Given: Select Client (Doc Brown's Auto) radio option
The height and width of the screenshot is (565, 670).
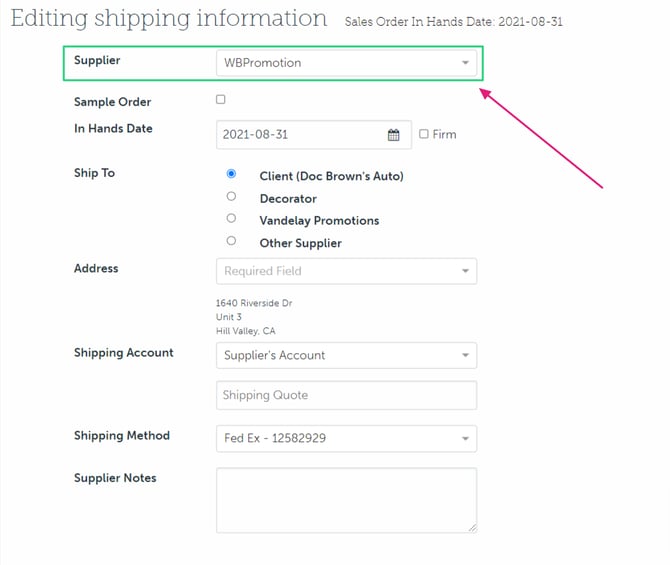Looking at the screenshot, I should pyautogui.click(x=231, y=174).
